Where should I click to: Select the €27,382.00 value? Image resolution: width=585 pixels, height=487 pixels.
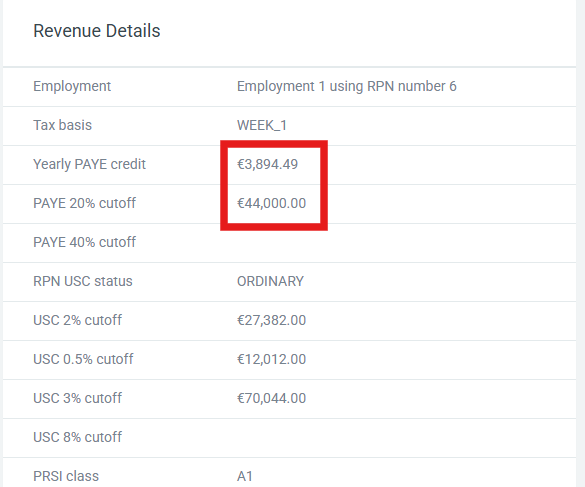click(x=272, y=320)
